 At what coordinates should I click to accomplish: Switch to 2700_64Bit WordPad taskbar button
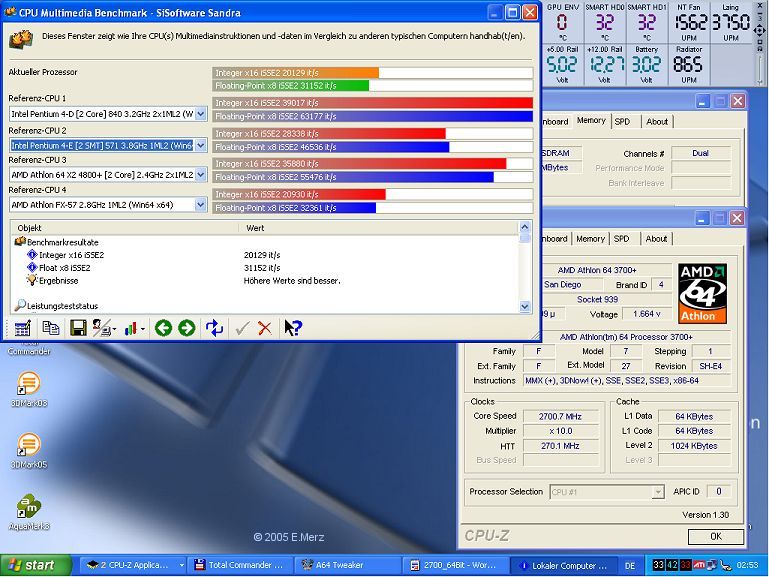click(454, 565)
